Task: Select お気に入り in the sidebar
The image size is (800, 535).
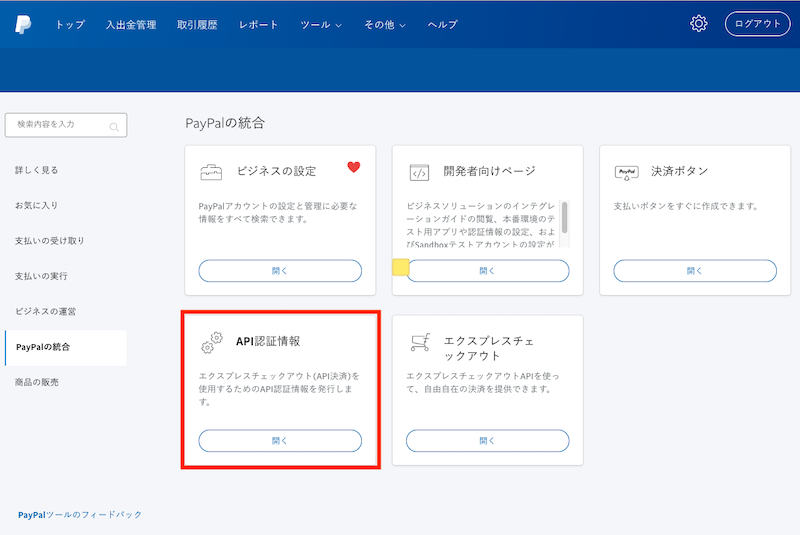Action: tap(36, 205)
